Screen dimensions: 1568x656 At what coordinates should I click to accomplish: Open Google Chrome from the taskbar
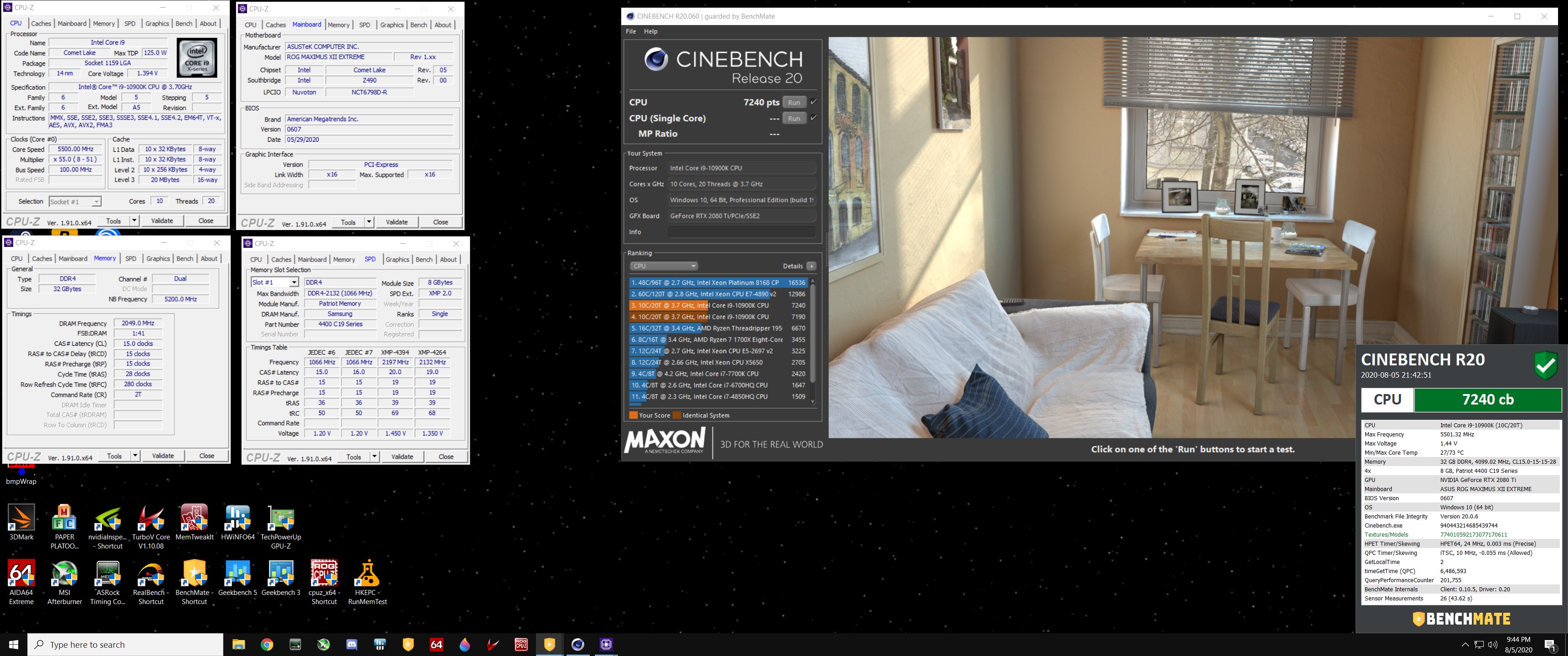pos(267,645)
